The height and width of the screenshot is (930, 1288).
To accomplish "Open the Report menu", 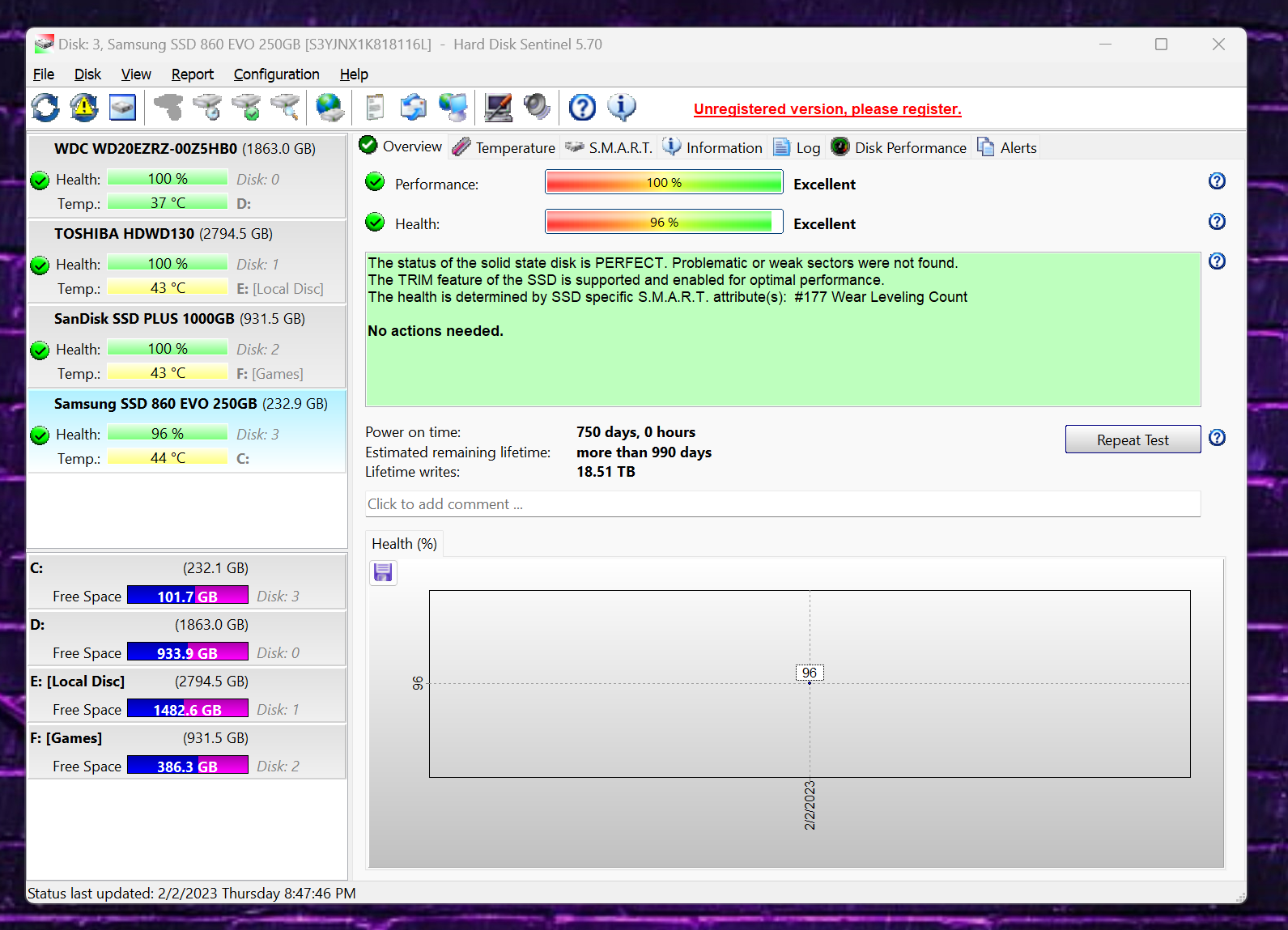I will [192, 74].
